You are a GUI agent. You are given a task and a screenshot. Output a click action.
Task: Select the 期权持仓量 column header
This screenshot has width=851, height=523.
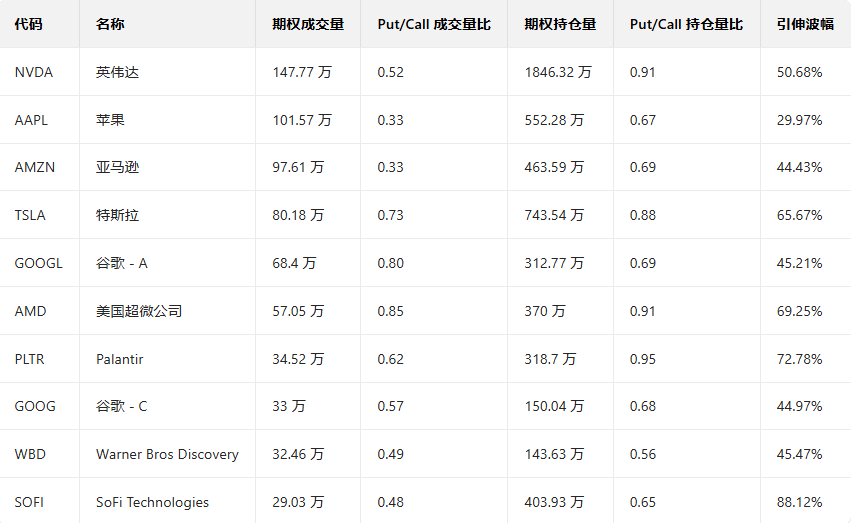(560, 24)
